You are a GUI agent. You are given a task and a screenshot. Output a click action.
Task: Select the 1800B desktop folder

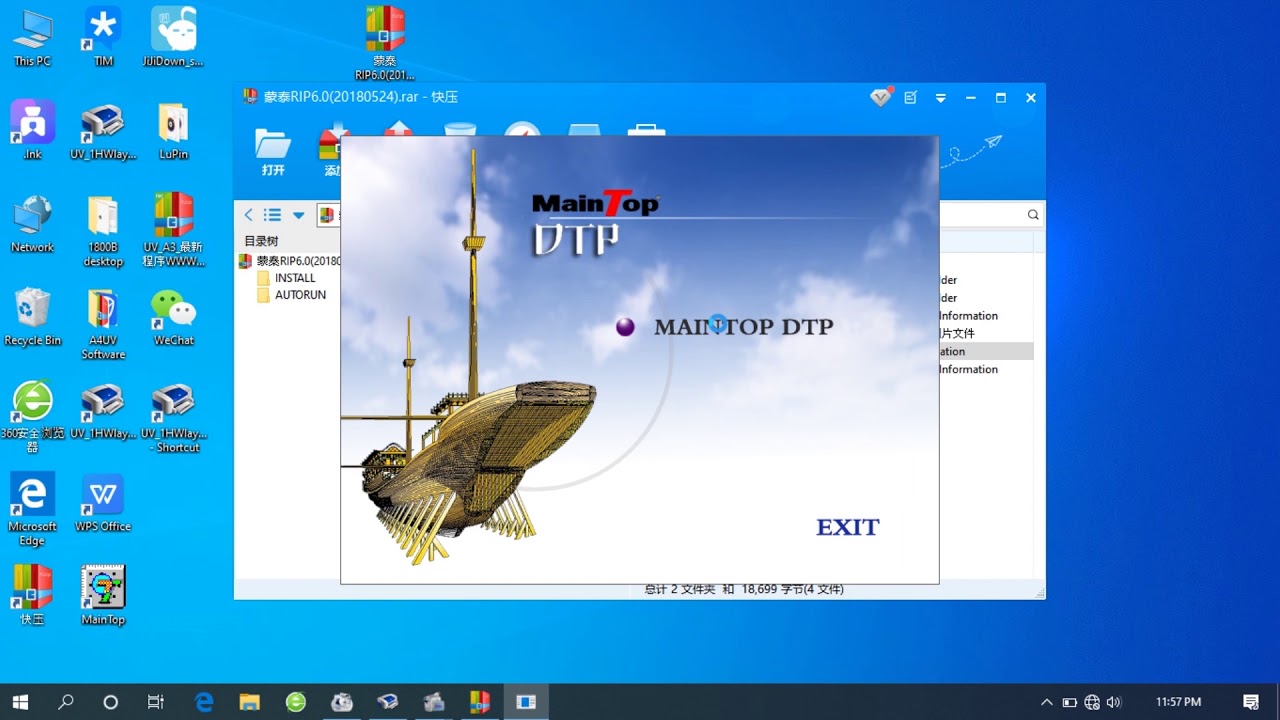103,230
